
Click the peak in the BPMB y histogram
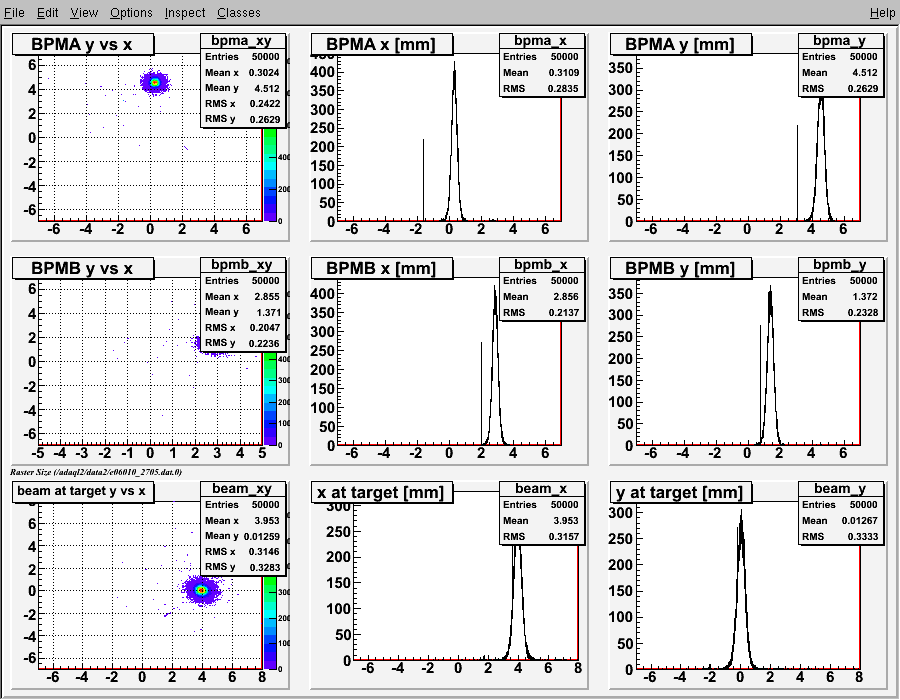770,290
